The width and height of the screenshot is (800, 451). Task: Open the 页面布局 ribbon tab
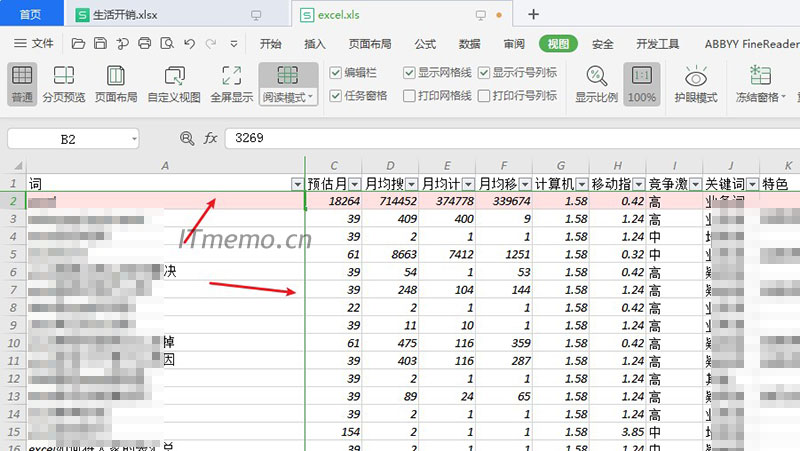pos(370,44)
